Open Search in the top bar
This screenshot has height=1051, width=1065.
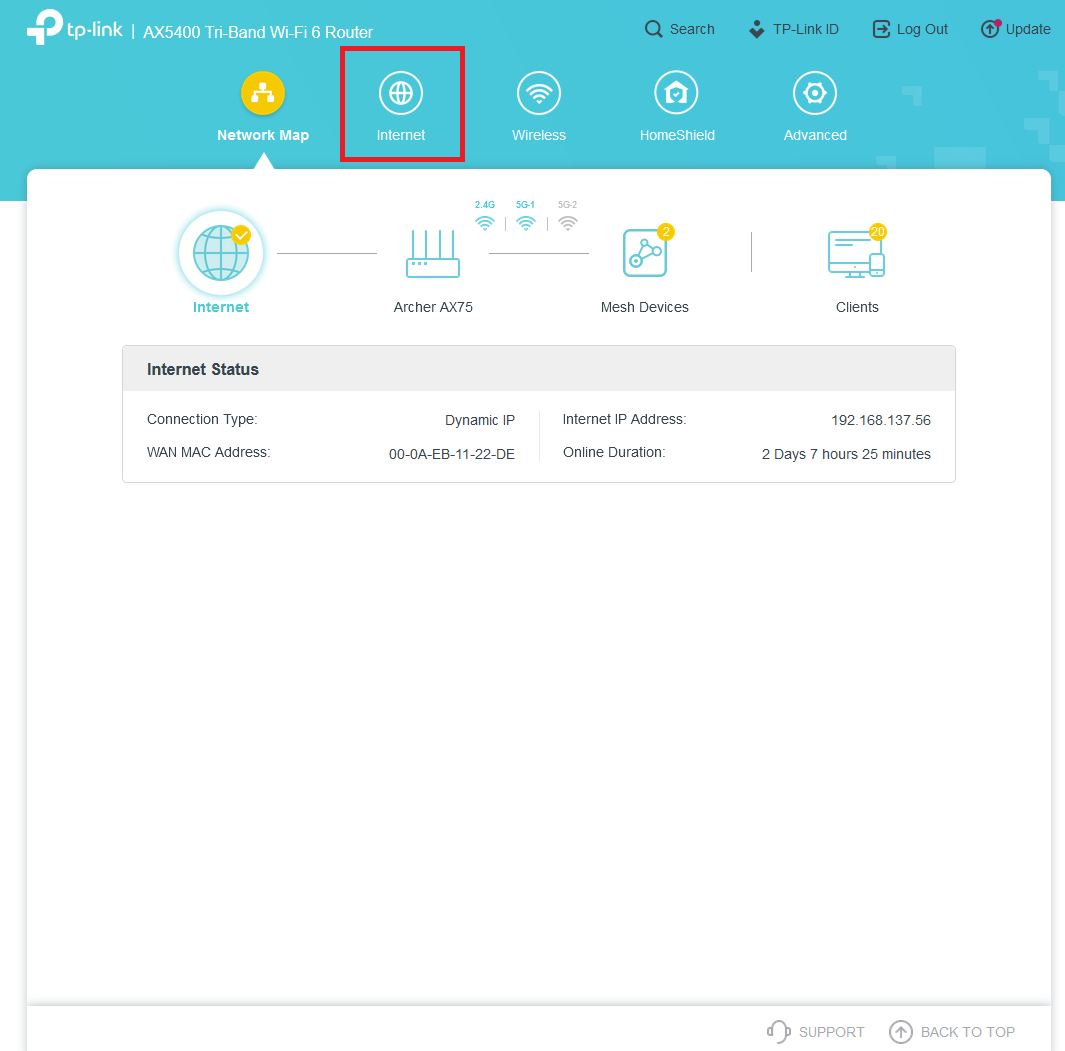[680, 29]
